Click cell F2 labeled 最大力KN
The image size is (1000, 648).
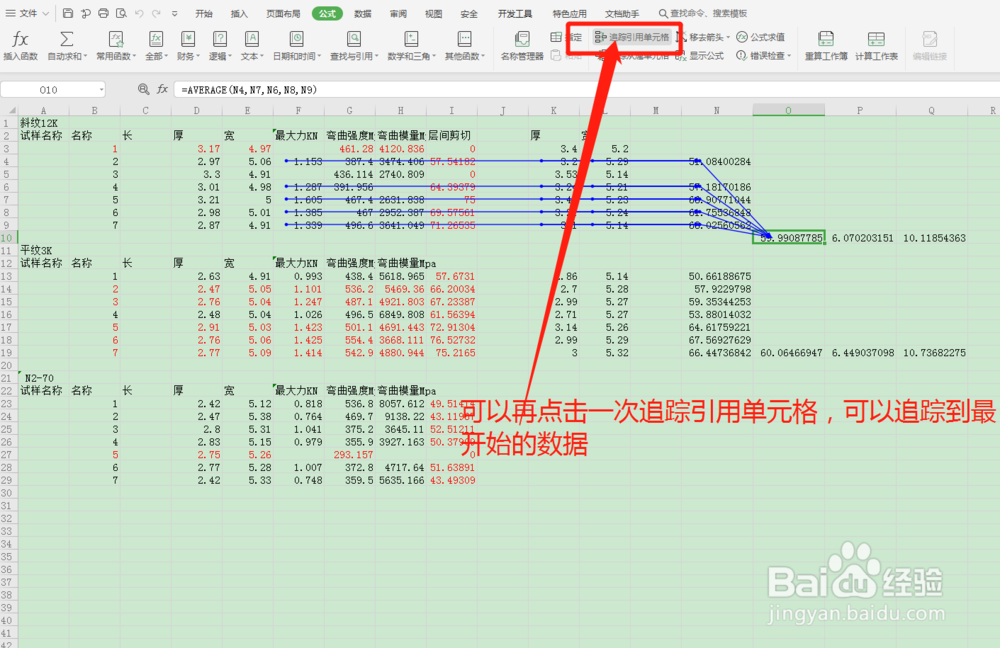click(298, 136)
